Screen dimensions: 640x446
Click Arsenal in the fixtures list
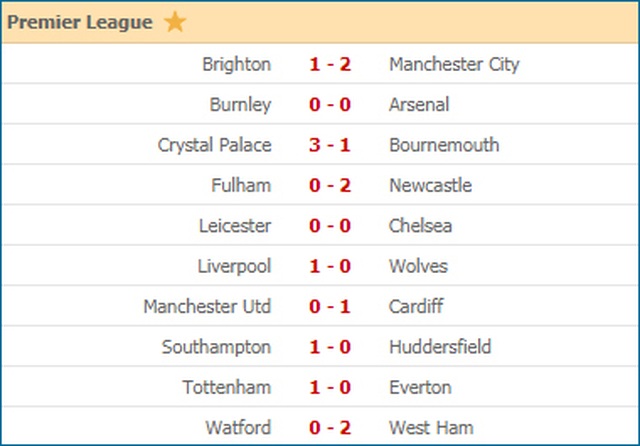point(419,105)
